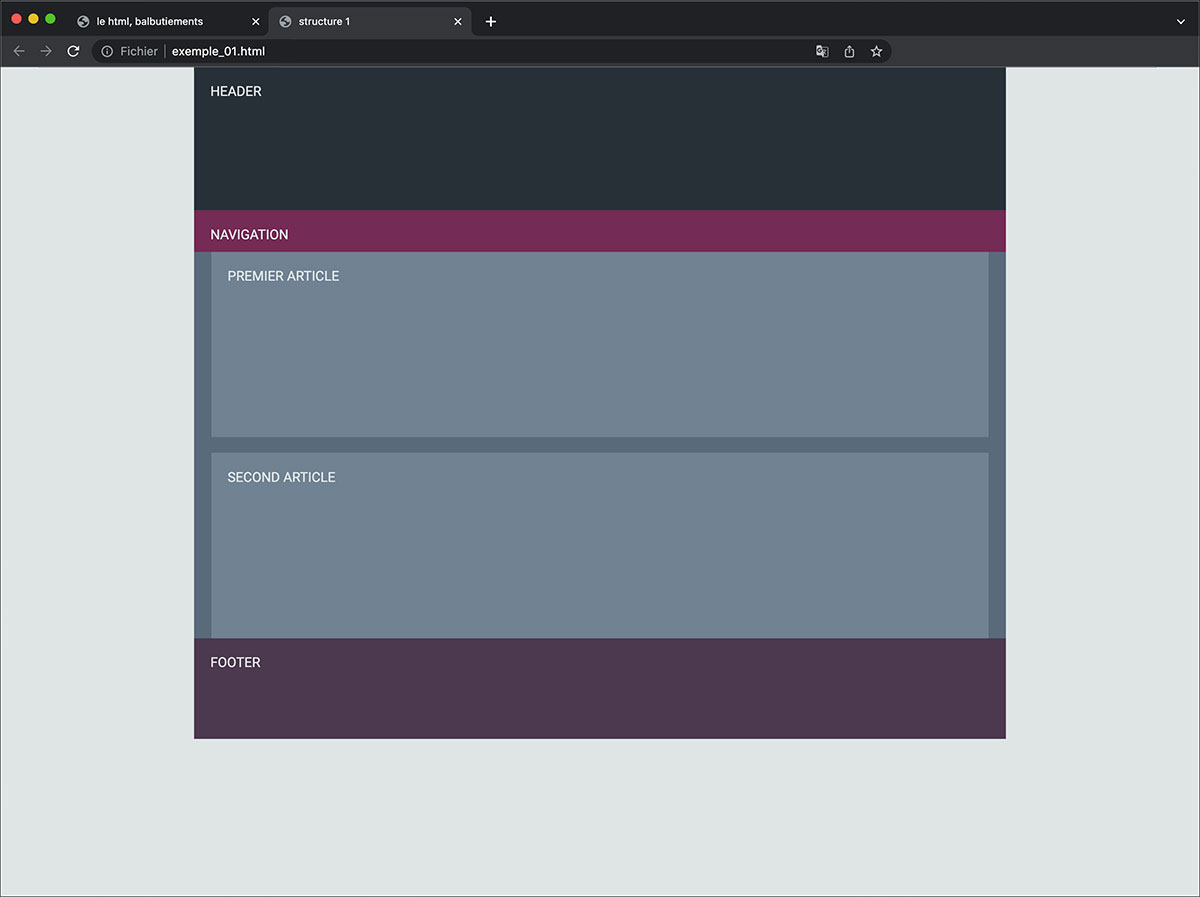This screenshot has width=1200, height=897.
Task: Open the site information icon
Action: 107,51
